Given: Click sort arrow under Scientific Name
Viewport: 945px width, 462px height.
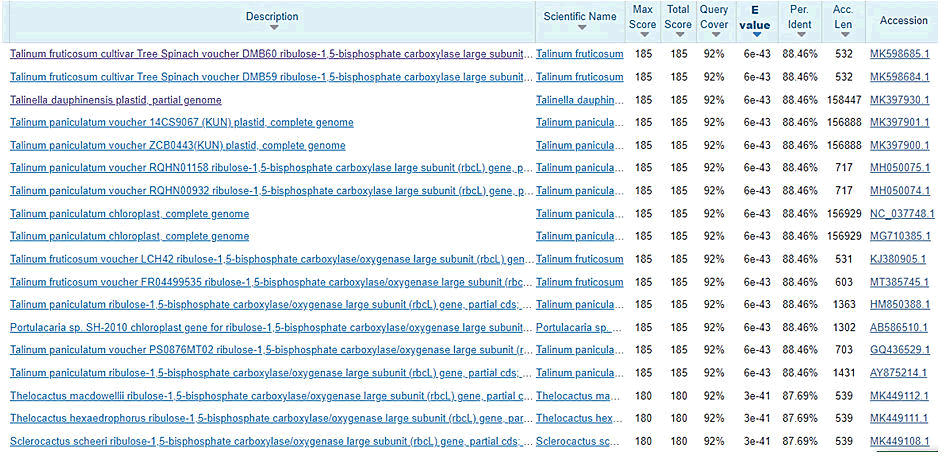Looking at the screenshot, I should click(x=580, y=29).
